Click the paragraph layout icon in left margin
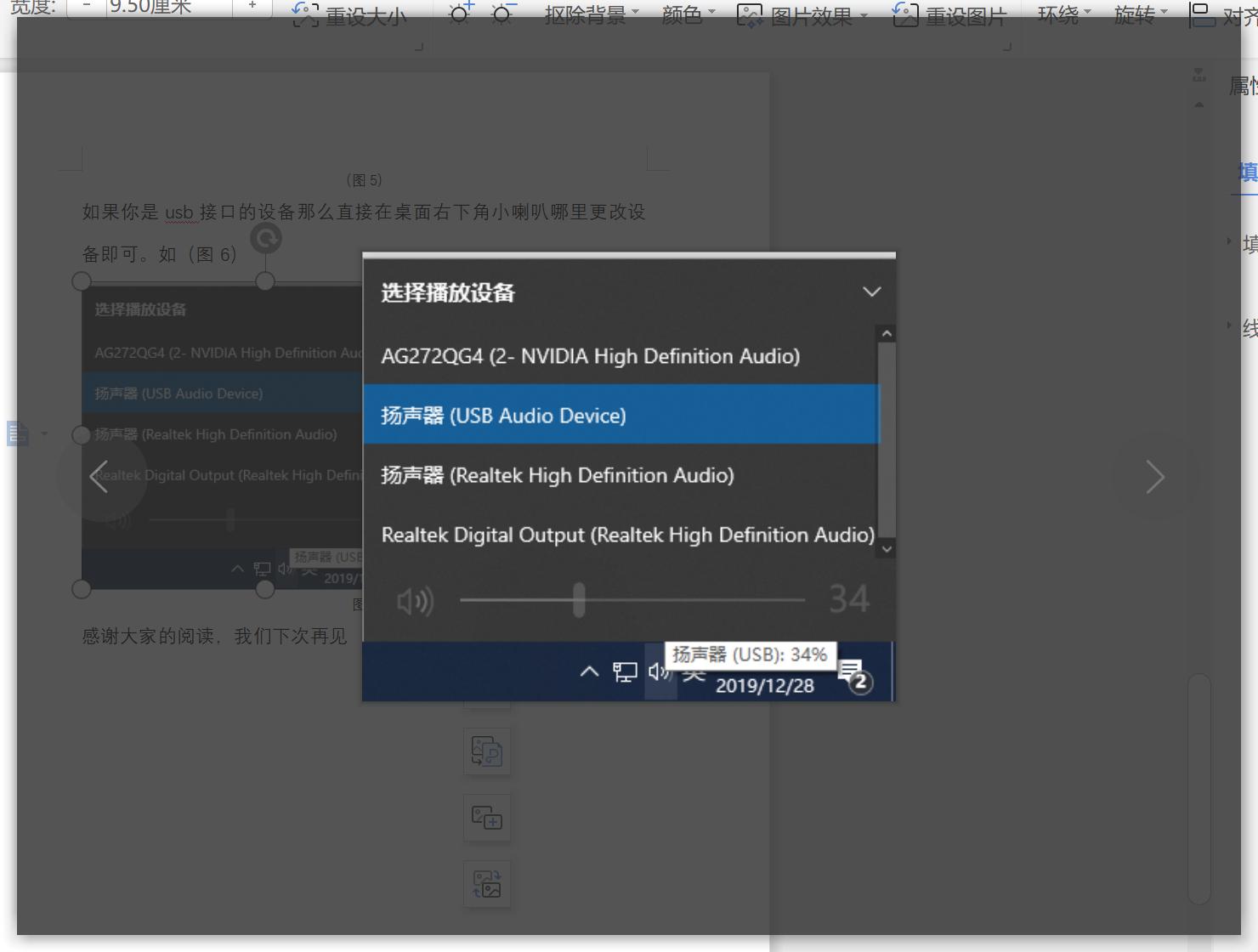 (18, 433)
